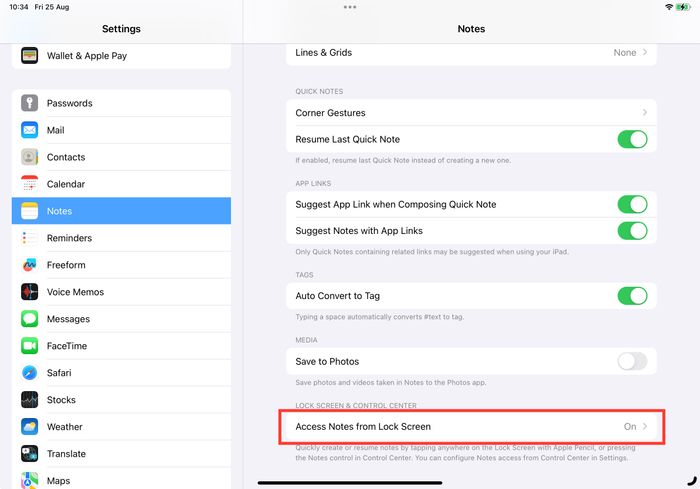Expand Lines & Grids options
Viewport: 700px width, 489px height.
[x=644, y=52]
